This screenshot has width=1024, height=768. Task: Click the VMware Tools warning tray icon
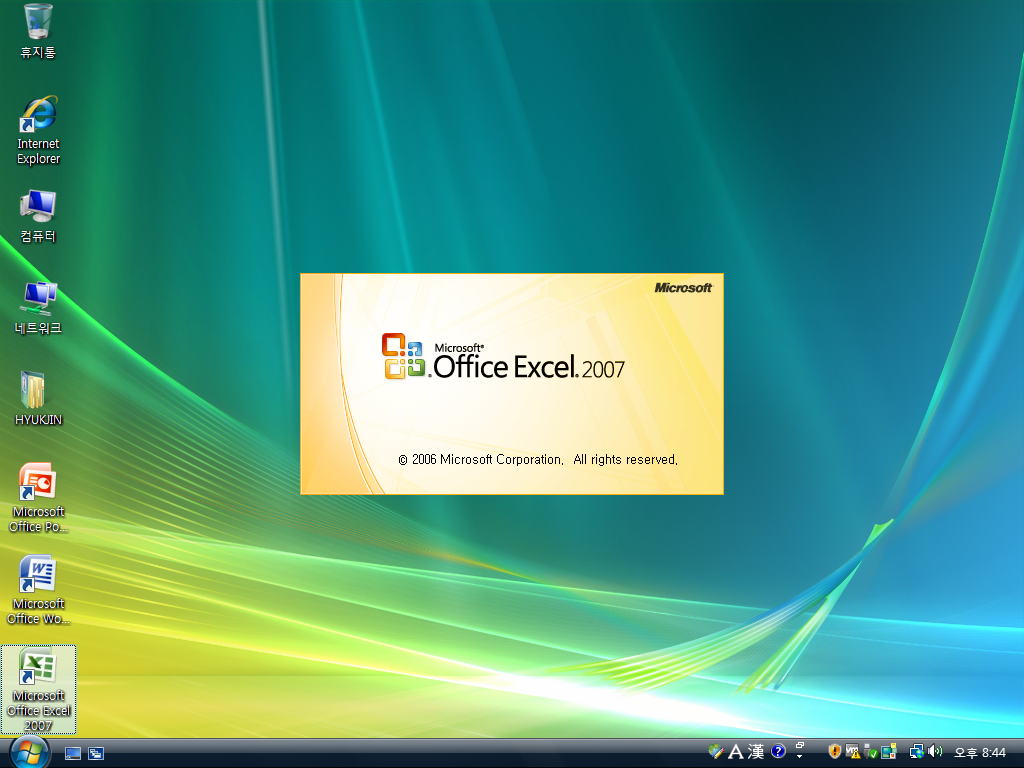tap(852, 752)
